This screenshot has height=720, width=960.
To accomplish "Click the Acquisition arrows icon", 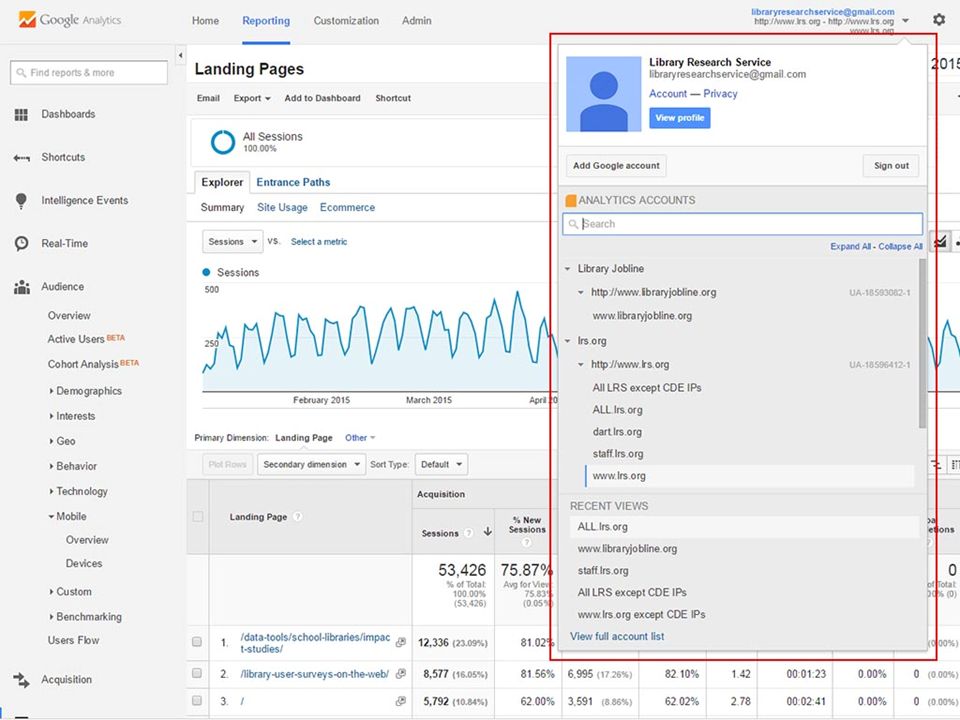I will [21, 680].
